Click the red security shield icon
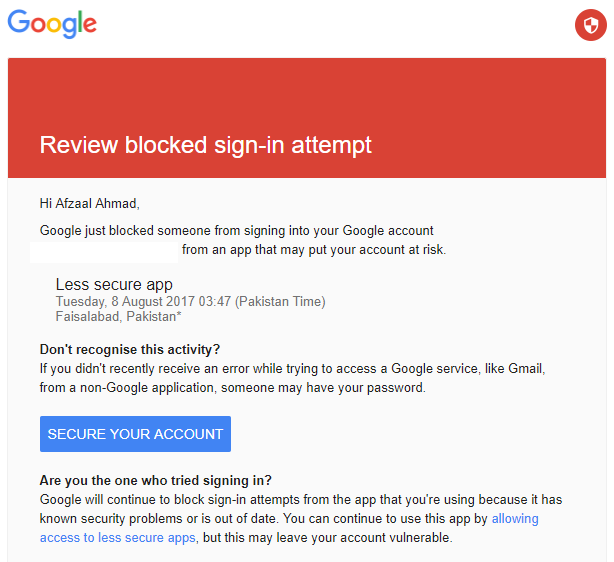 click(x=589, y=25)
